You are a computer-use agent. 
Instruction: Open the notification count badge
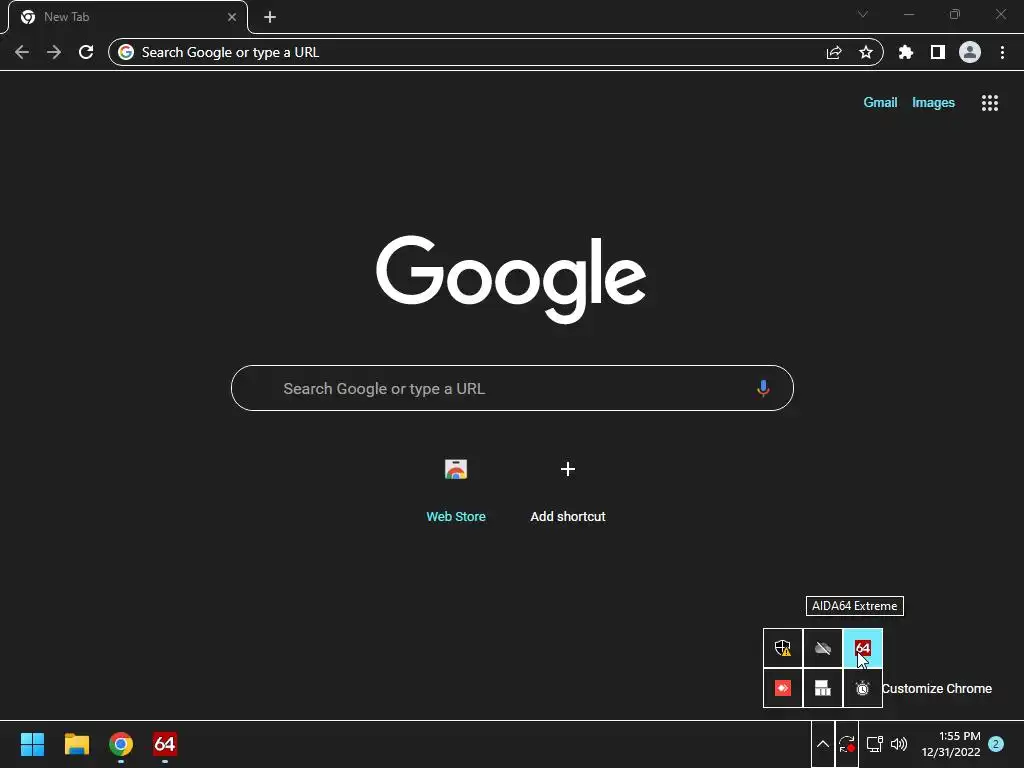(996, 744)
